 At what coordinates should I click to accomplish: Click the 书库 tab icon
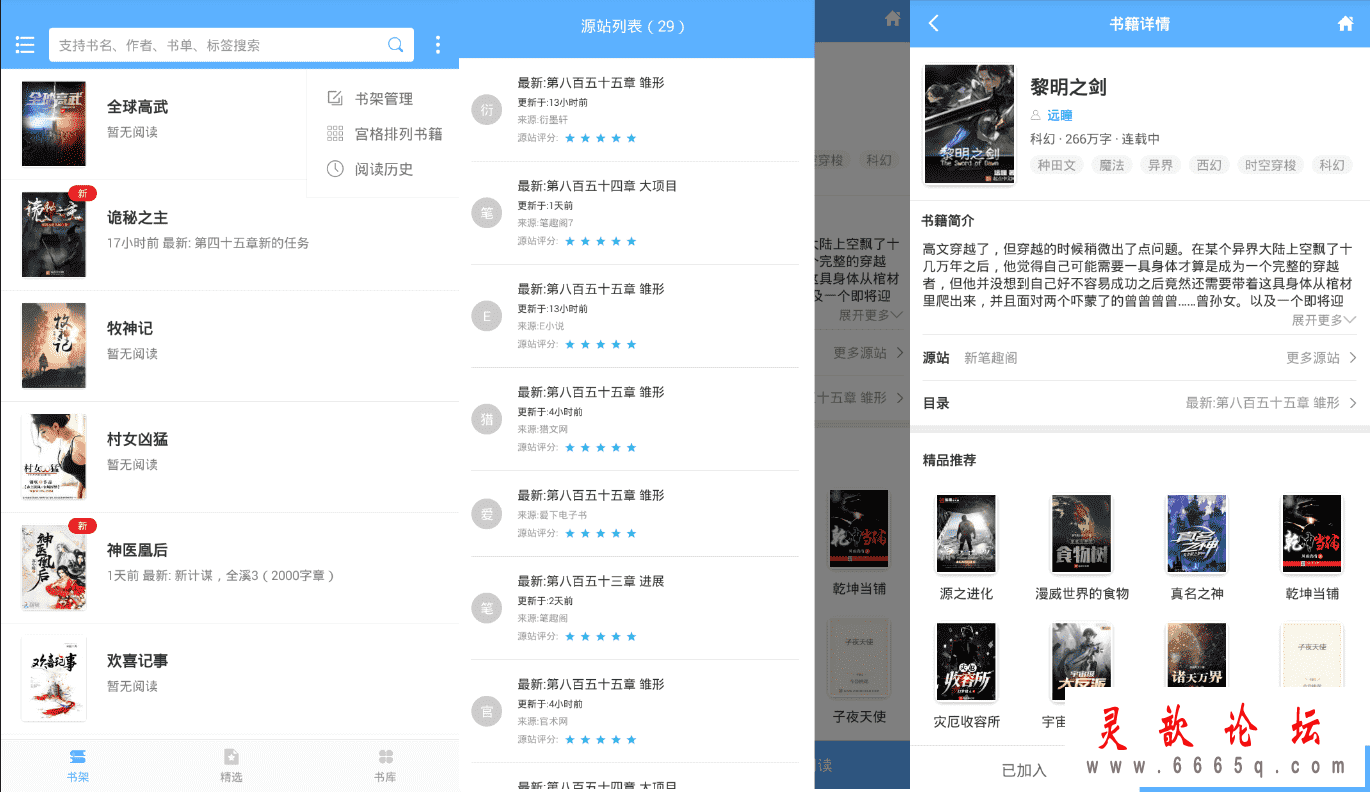pyautogui.click(x=385, y=757)
